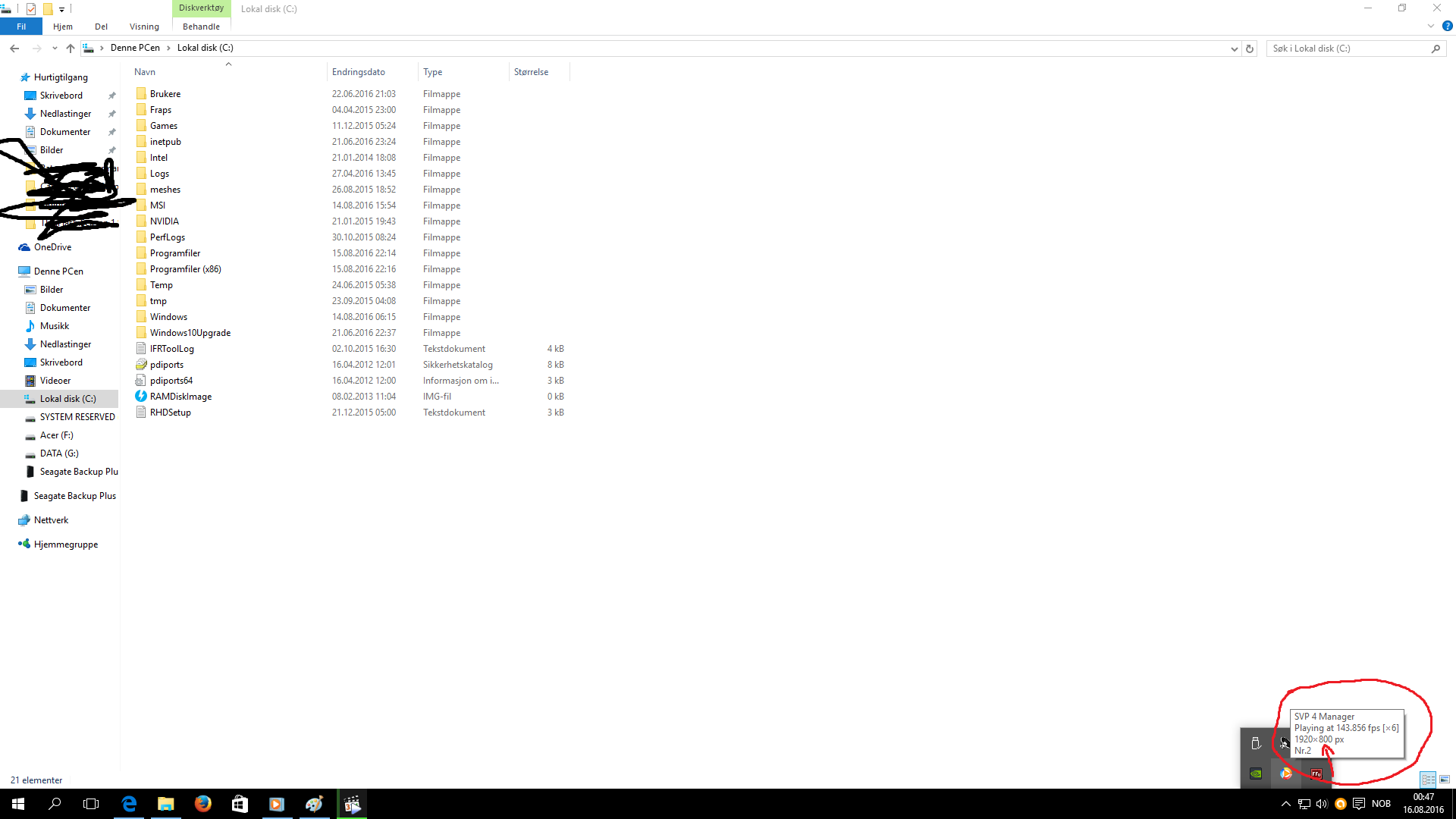Select DATA (G:) drive in sidebar

(x=59, y=453)
